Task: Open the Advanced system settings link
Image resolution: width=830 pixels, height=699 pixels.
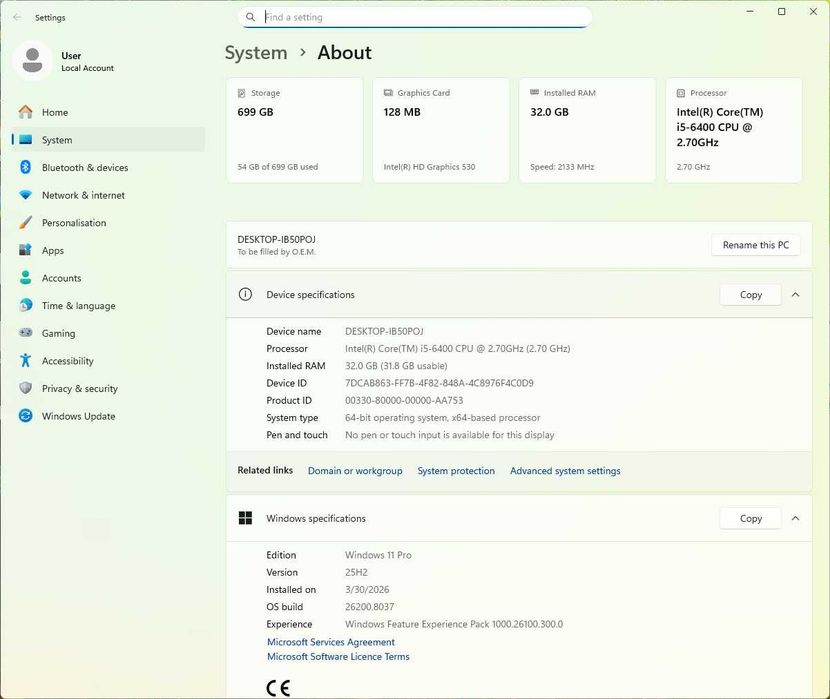Action: (x=565, y=471)
